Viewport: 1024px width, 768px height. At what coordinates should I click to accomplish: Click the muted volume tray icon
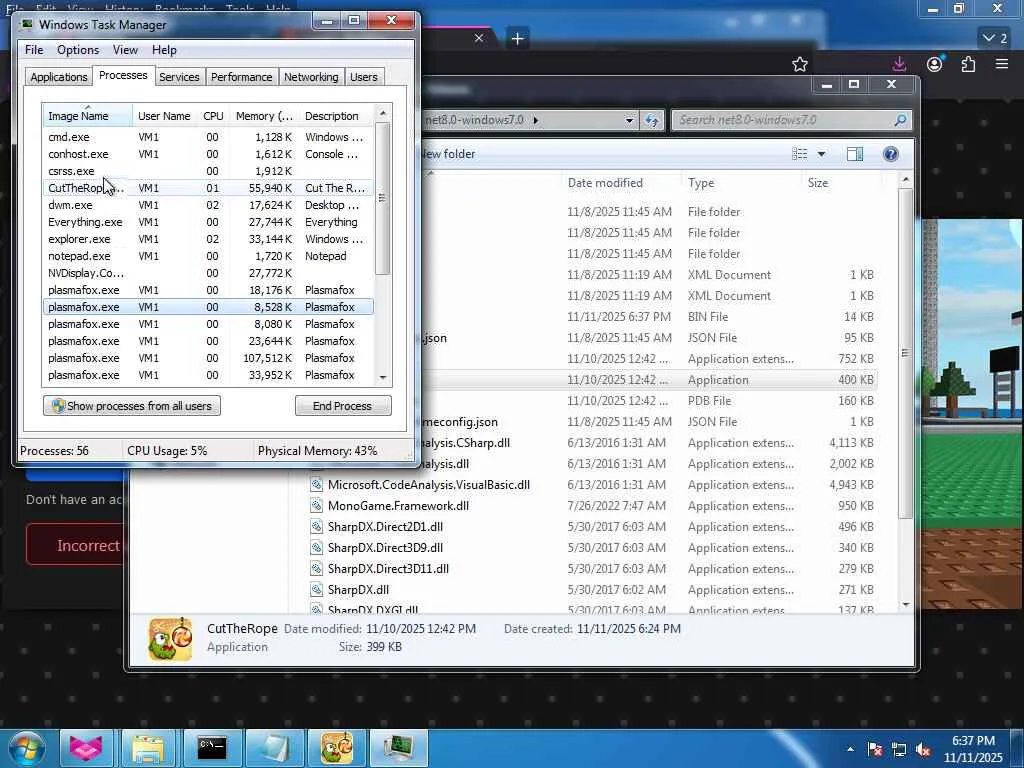click(923, 749)
